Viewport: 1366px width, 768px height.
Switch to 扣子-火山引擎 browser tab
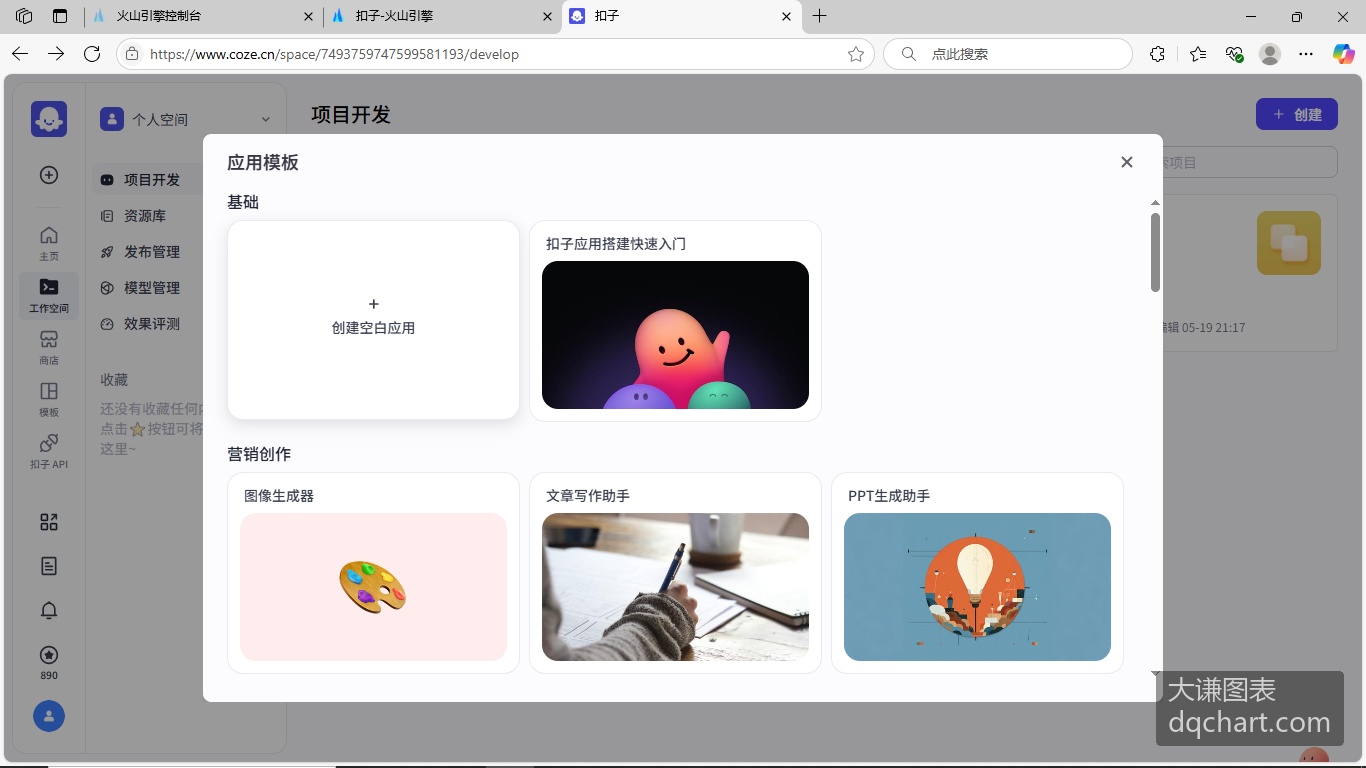coord(440,16)
